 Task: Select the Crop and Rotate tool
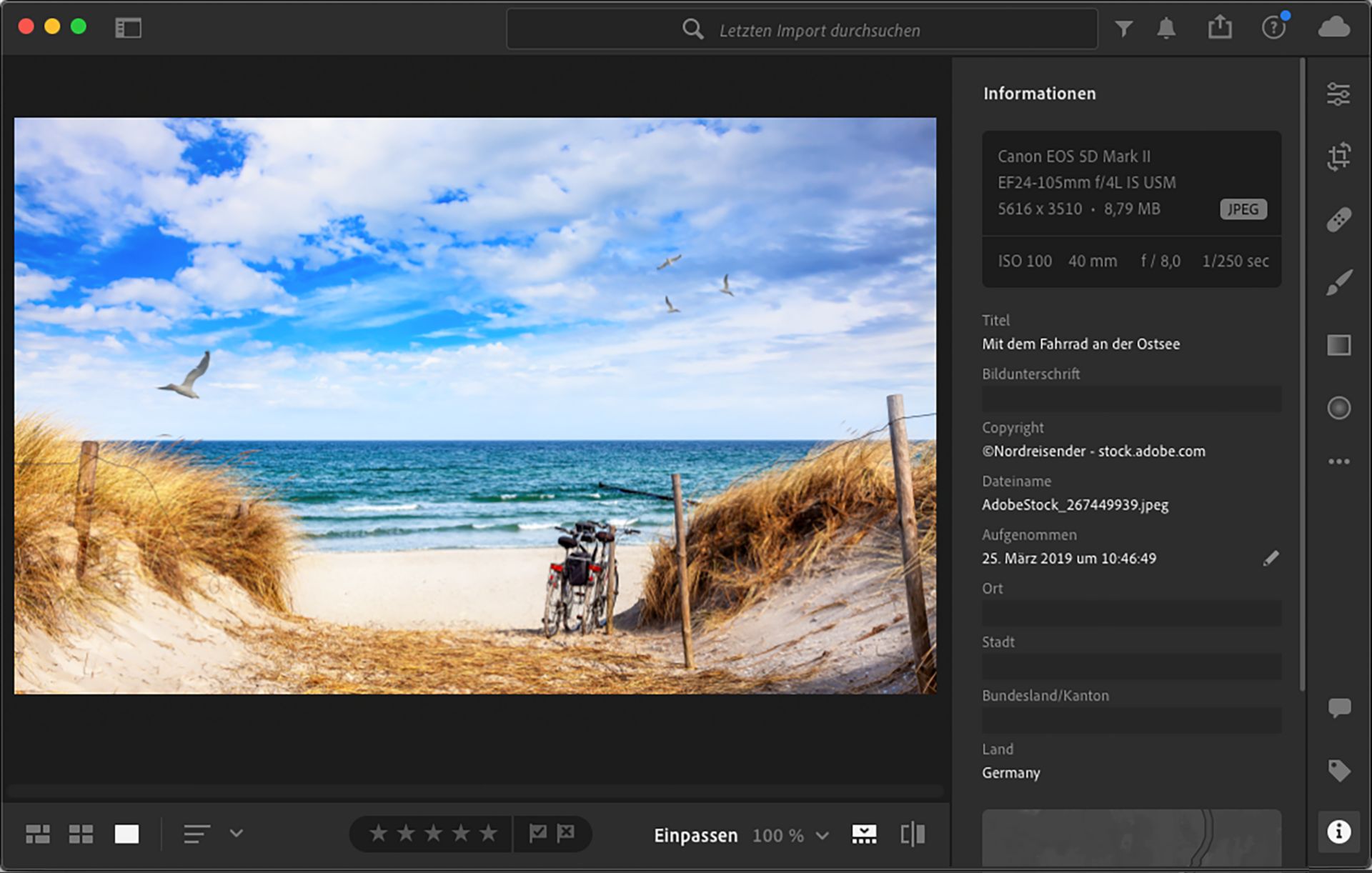[x=1338, y=156]
